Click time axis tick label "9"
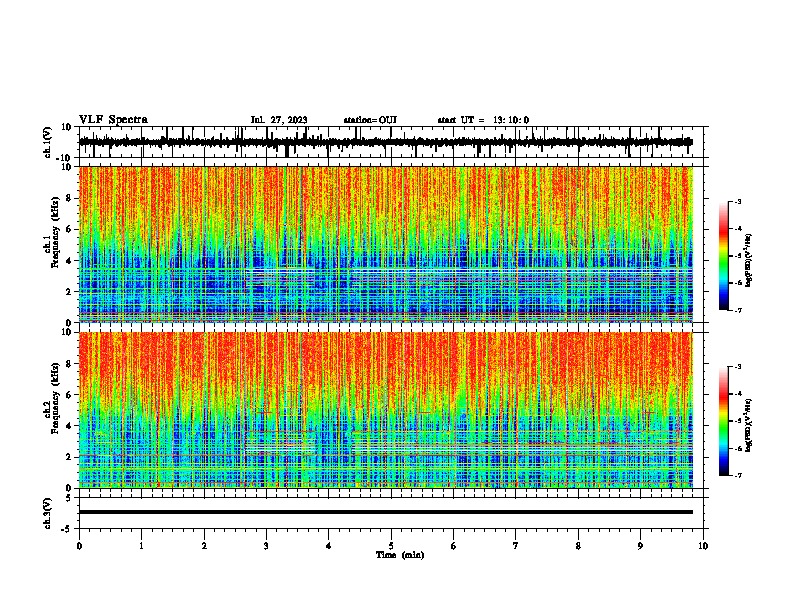Screen dimensions: 792x612 (x=640, y=546)
